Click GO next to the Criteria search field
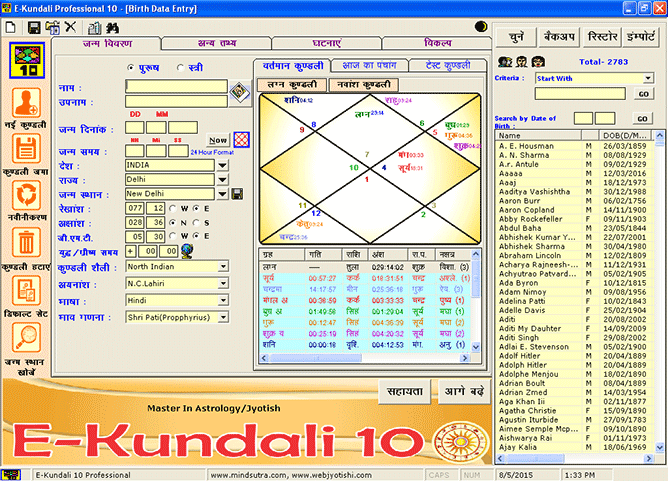 644,94
